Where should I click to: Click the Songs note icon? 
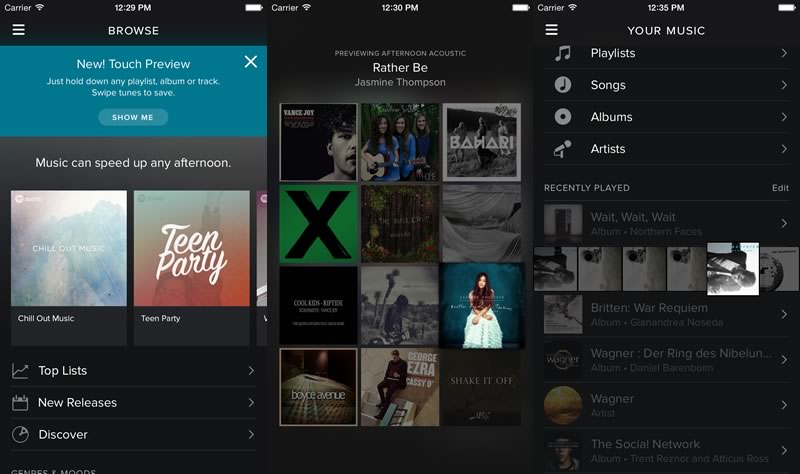coord(563,85)
